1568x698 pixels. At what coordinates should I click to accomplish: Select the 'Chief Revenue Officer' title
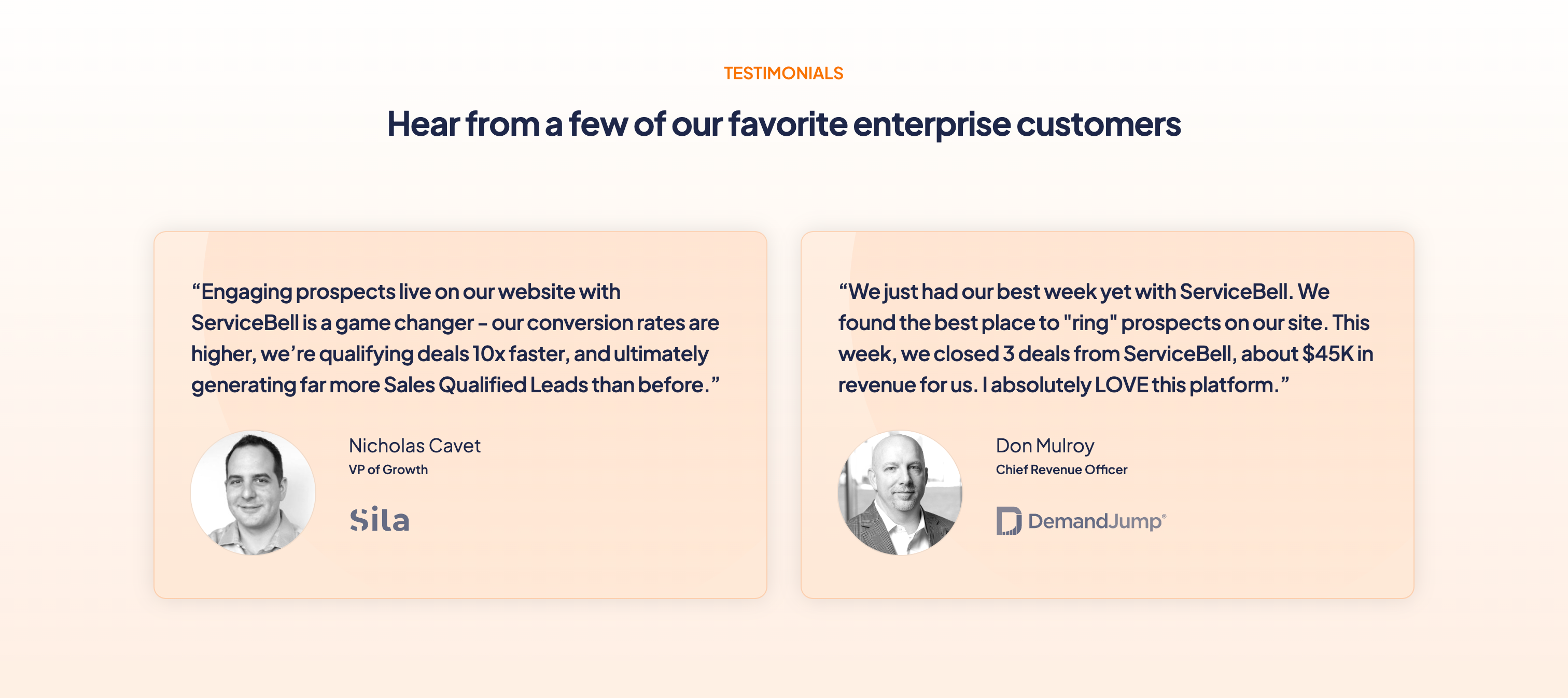(x=1061, y=470)
